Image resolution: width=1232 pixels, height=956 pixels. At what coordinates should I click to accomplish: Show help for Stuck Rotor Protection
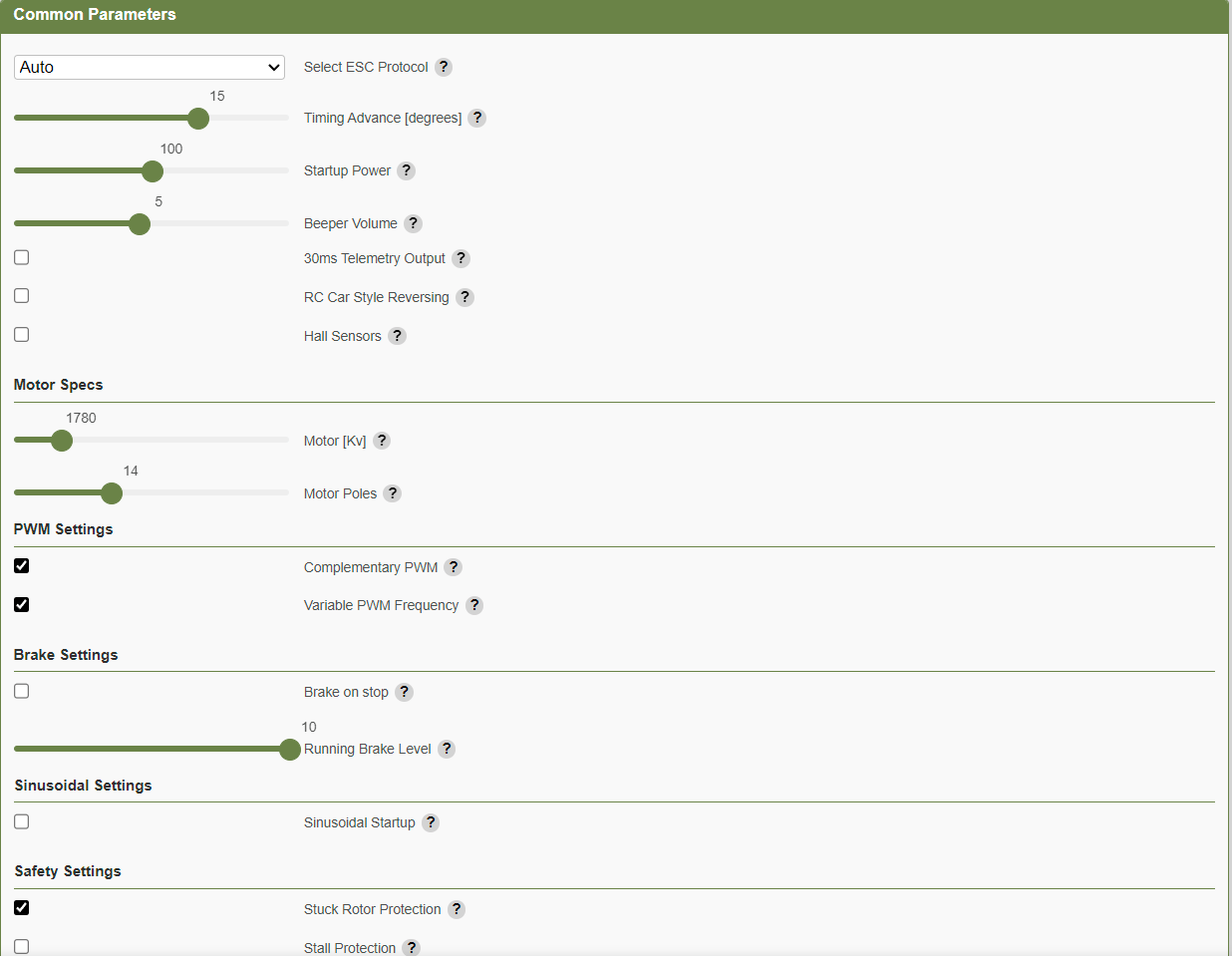(x=457, y=909)
